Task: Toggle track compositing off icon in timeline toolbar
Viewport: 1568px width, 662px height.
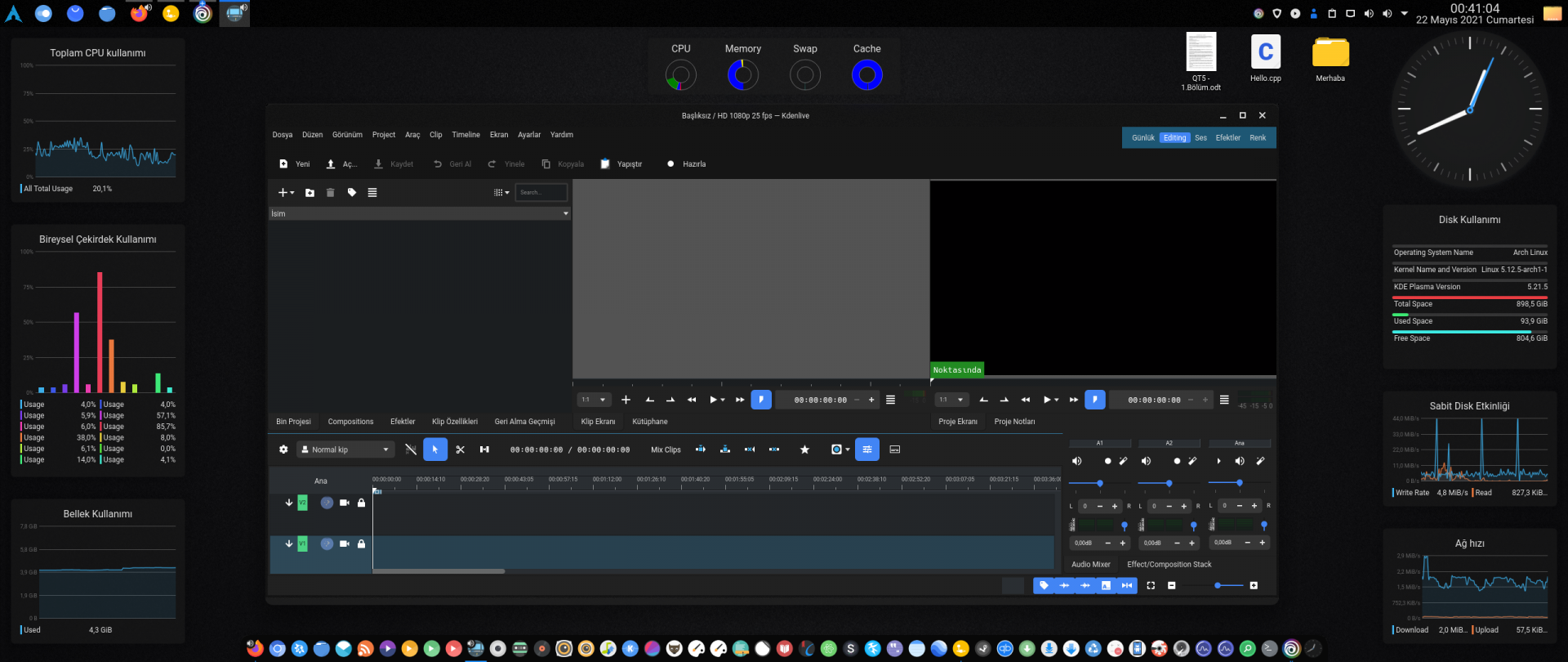Action: [x=411, y=450]
